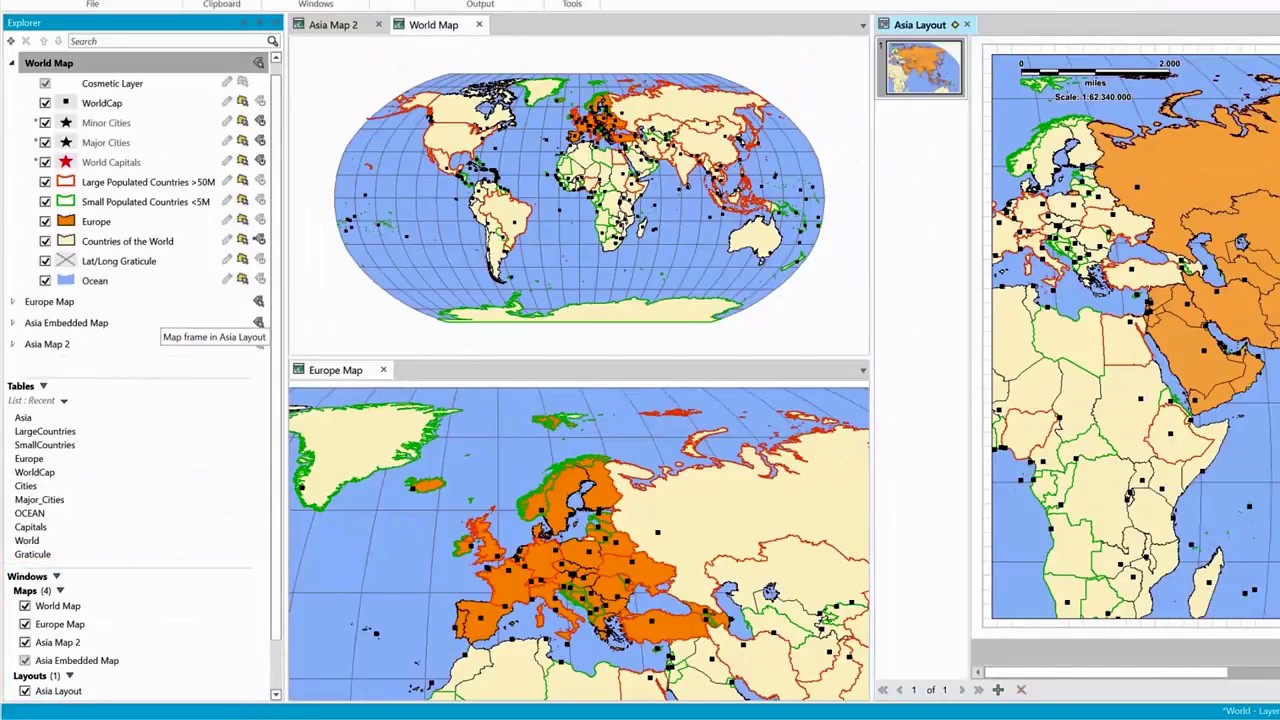Click the add layer icon in Explorer toolbar
The width and height of the screenshot is (1280, 720).
11,41
